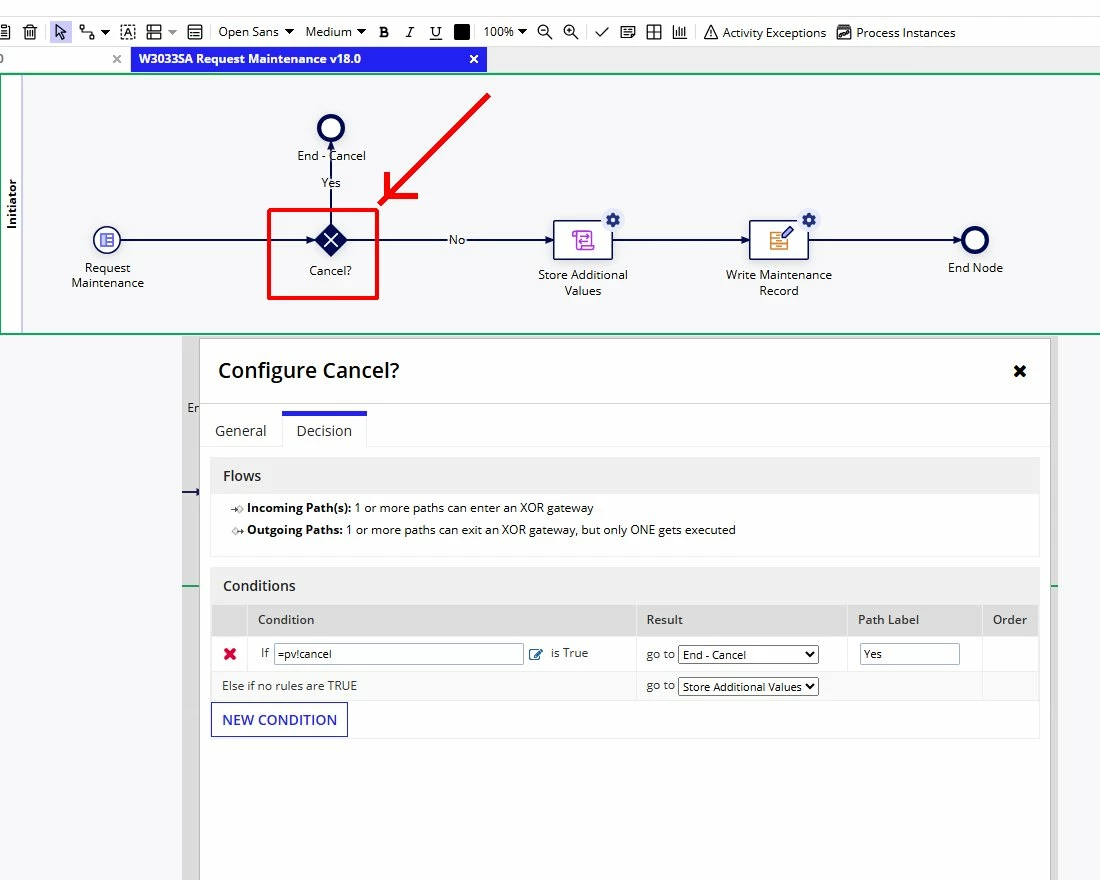Click the Initiator swimlane label
Screen dimensions: 1100x880
pos(11,204)
